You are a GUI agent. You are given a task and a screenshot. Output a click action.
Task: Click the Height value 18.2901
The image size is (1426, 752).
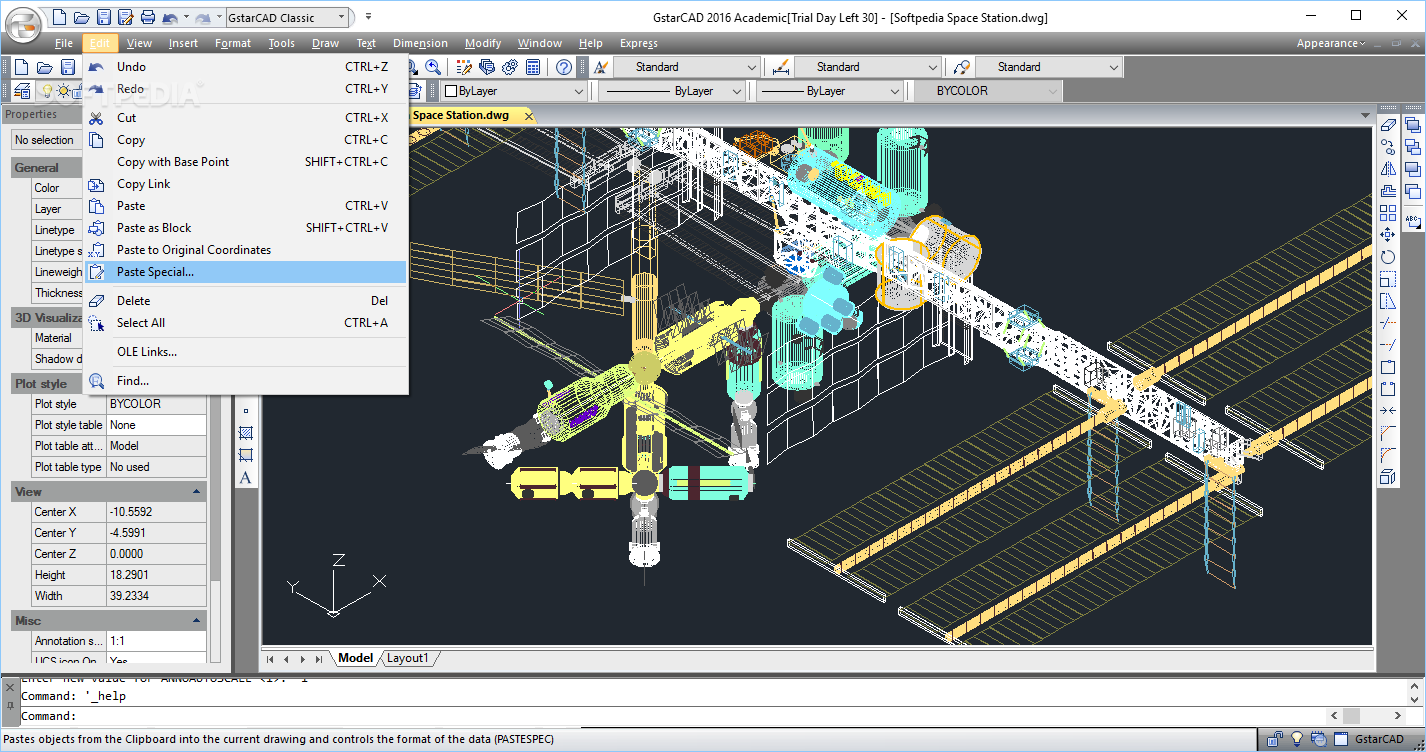(x=156, y=575)
